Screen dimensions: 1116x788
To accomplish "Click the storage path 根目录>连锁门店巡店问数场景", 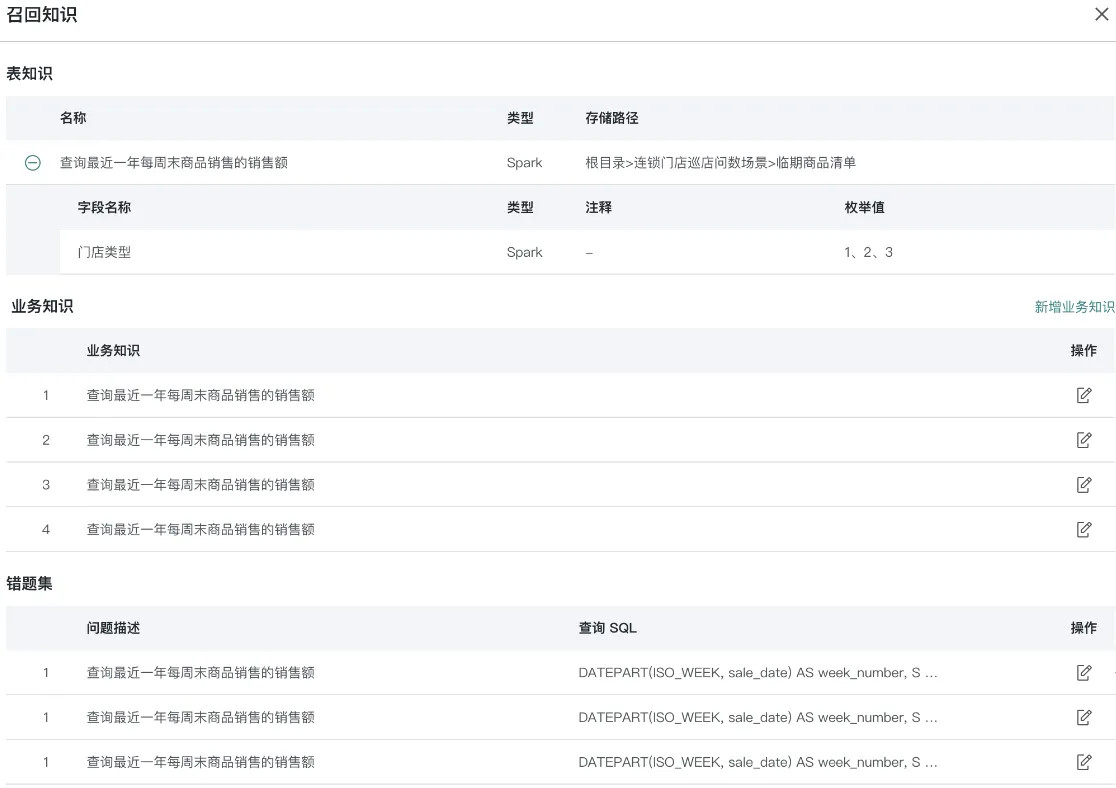I will (x=720, y=163).
